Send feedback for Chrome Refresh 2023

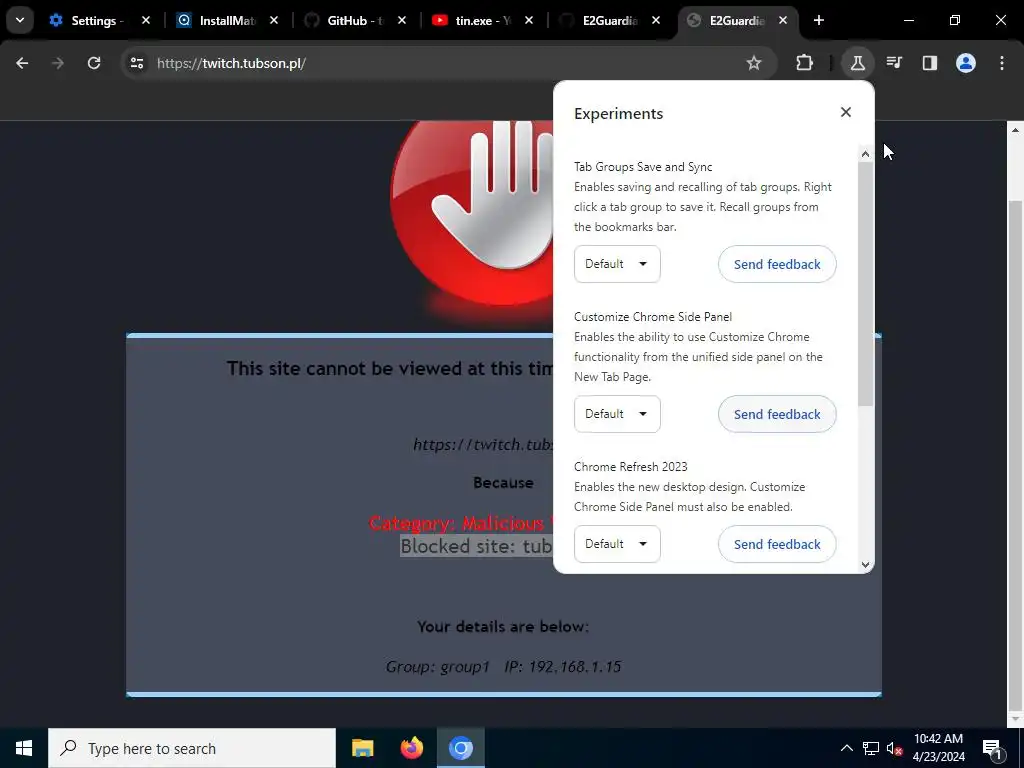tap(777, 544)
